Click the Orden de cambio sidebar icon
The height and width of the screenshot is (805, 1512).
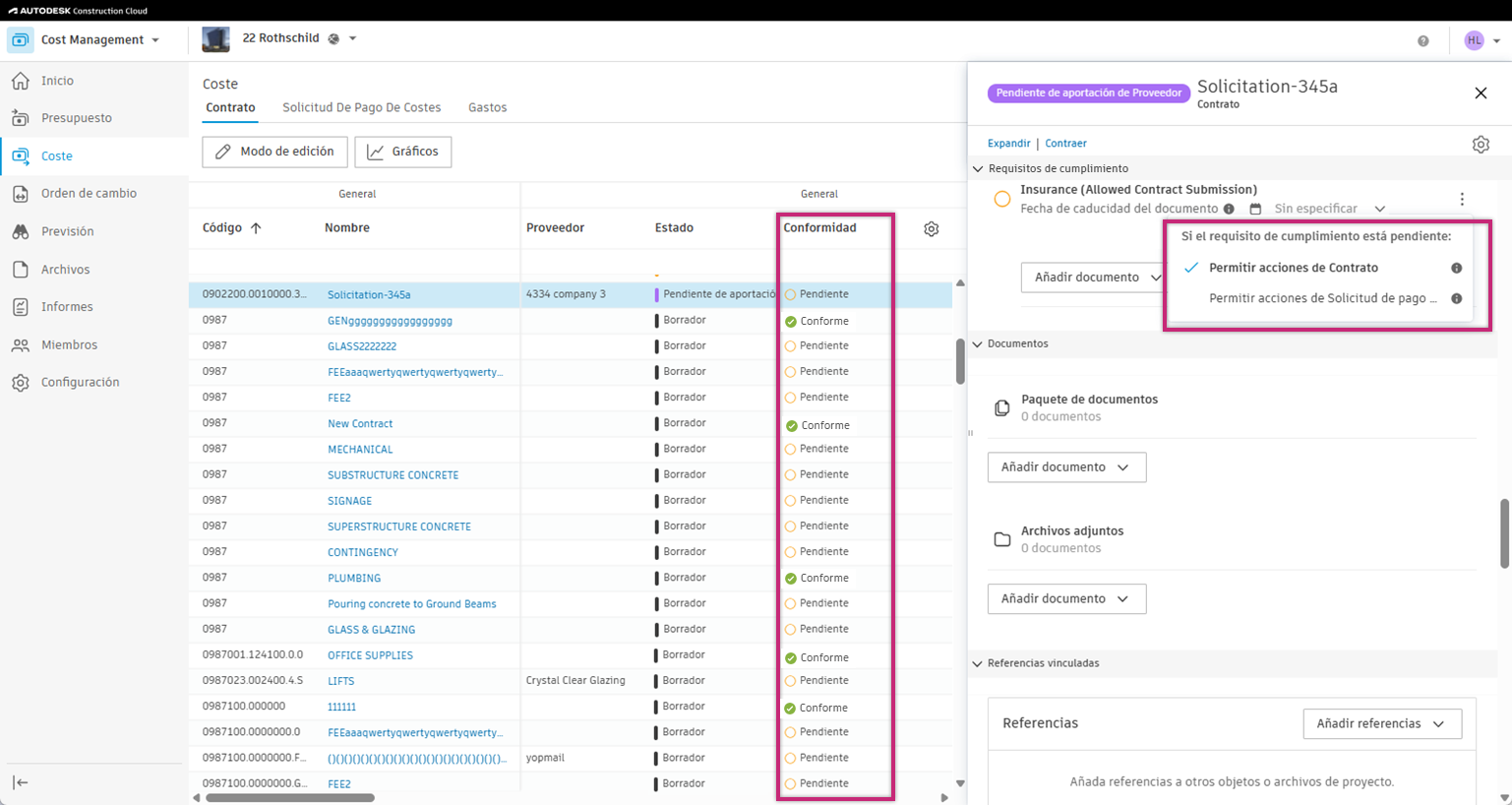tap(21, 194)
